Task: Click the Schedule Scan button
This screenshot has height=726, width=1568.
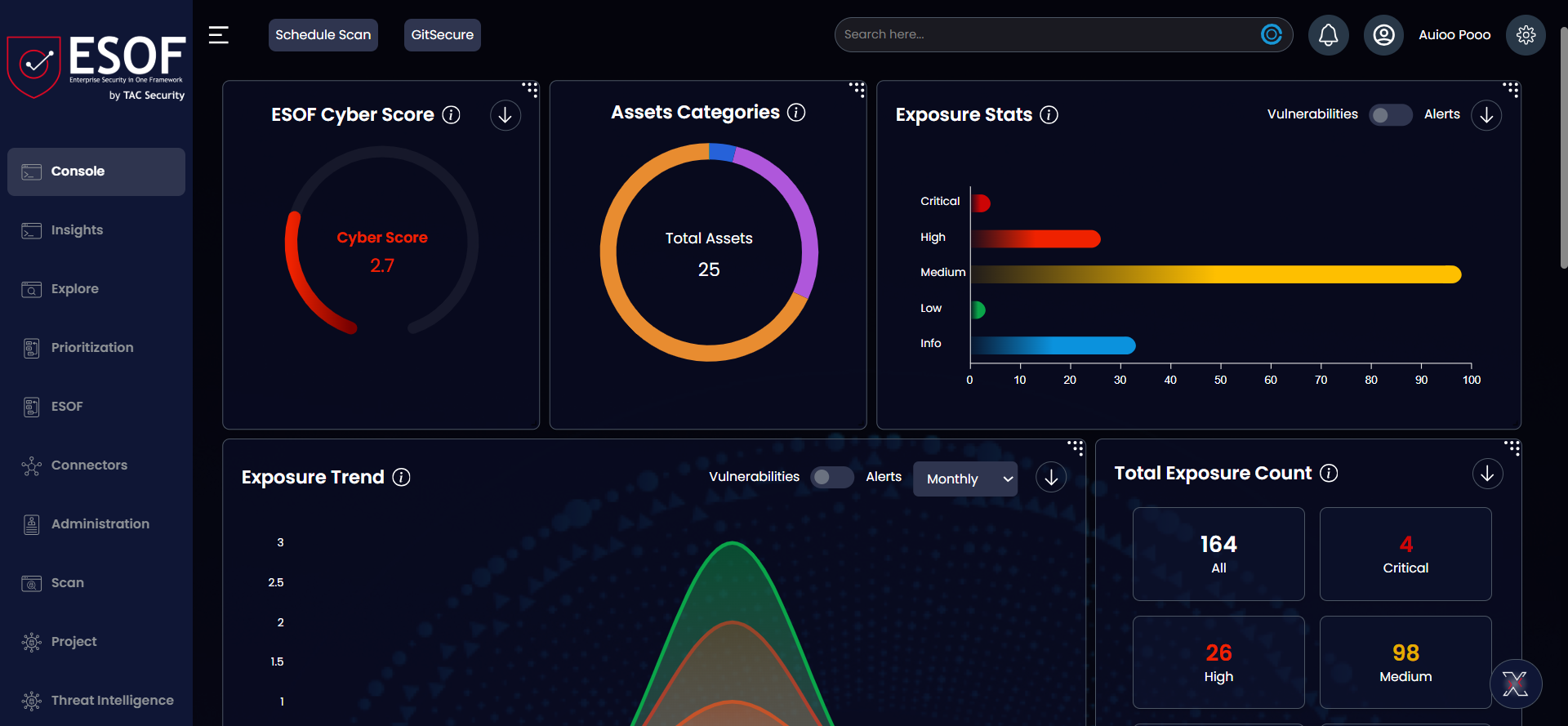Action: (x=323, y=35)
